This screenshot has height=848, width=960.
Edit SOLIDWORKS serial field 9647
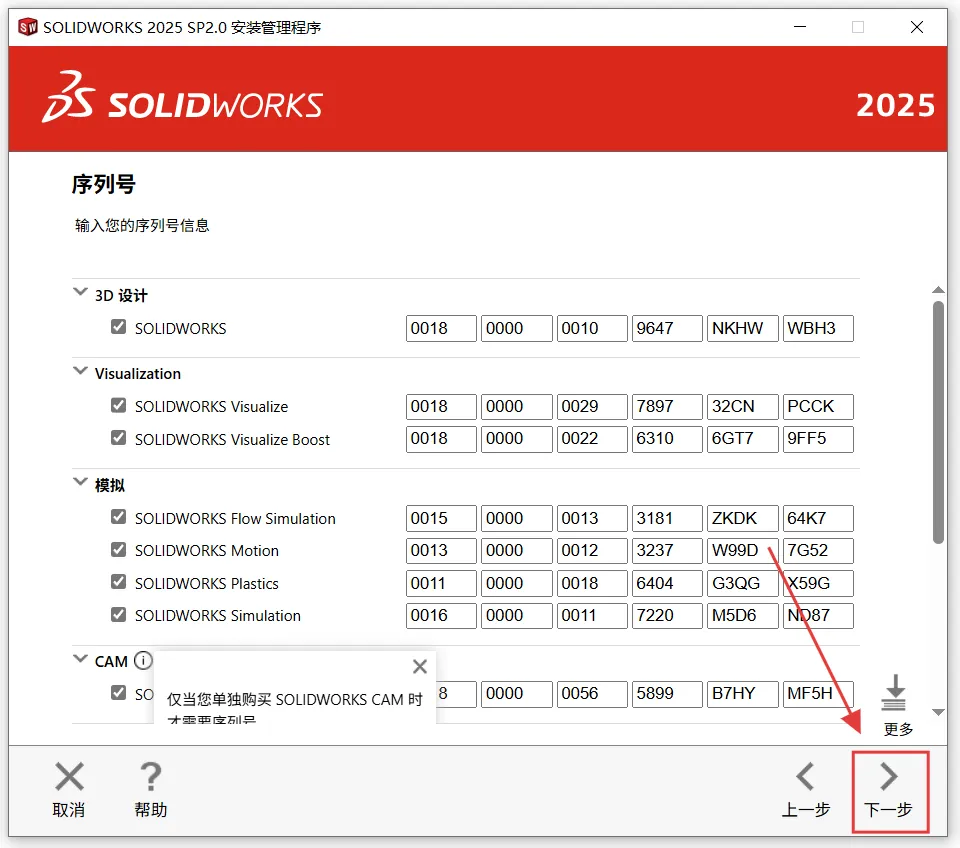pyautogui.click(x=667, y=328)
